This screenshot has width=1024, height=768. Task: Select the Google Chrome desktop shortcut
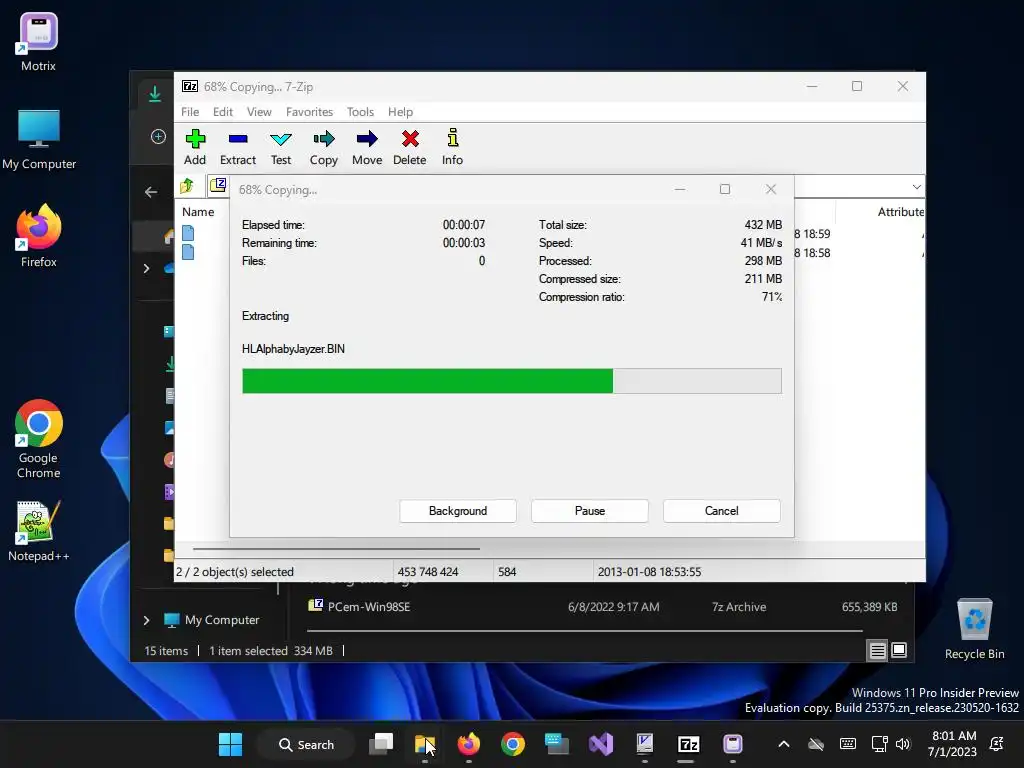(39, 440)
